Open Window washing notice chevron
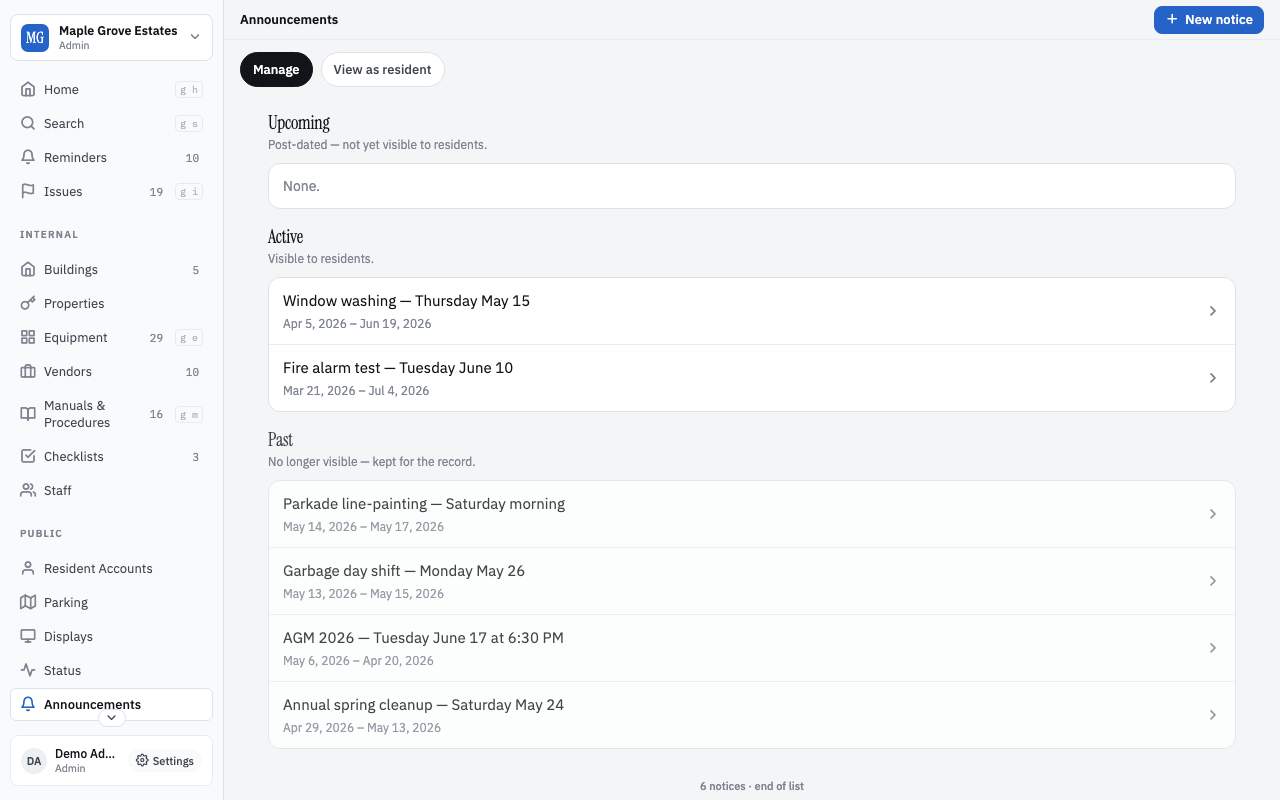 (1212, 311)
